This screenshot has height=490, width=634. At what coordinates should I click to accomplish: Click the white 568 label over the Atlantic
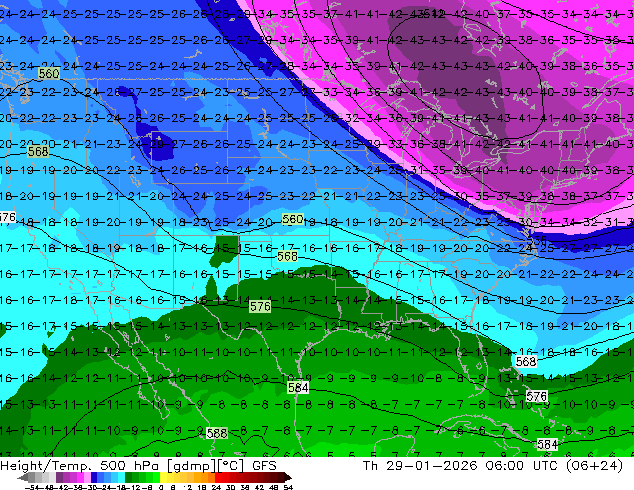point(526,361)
